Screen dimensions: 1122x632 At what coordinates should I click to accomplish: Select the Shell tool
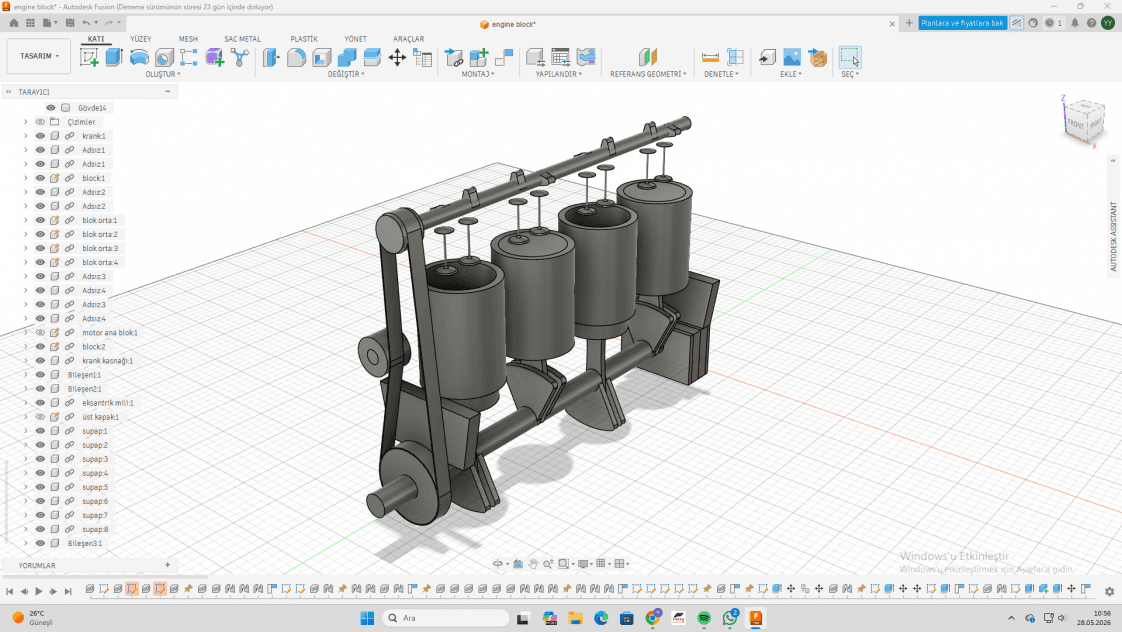(x=321, y=57)
